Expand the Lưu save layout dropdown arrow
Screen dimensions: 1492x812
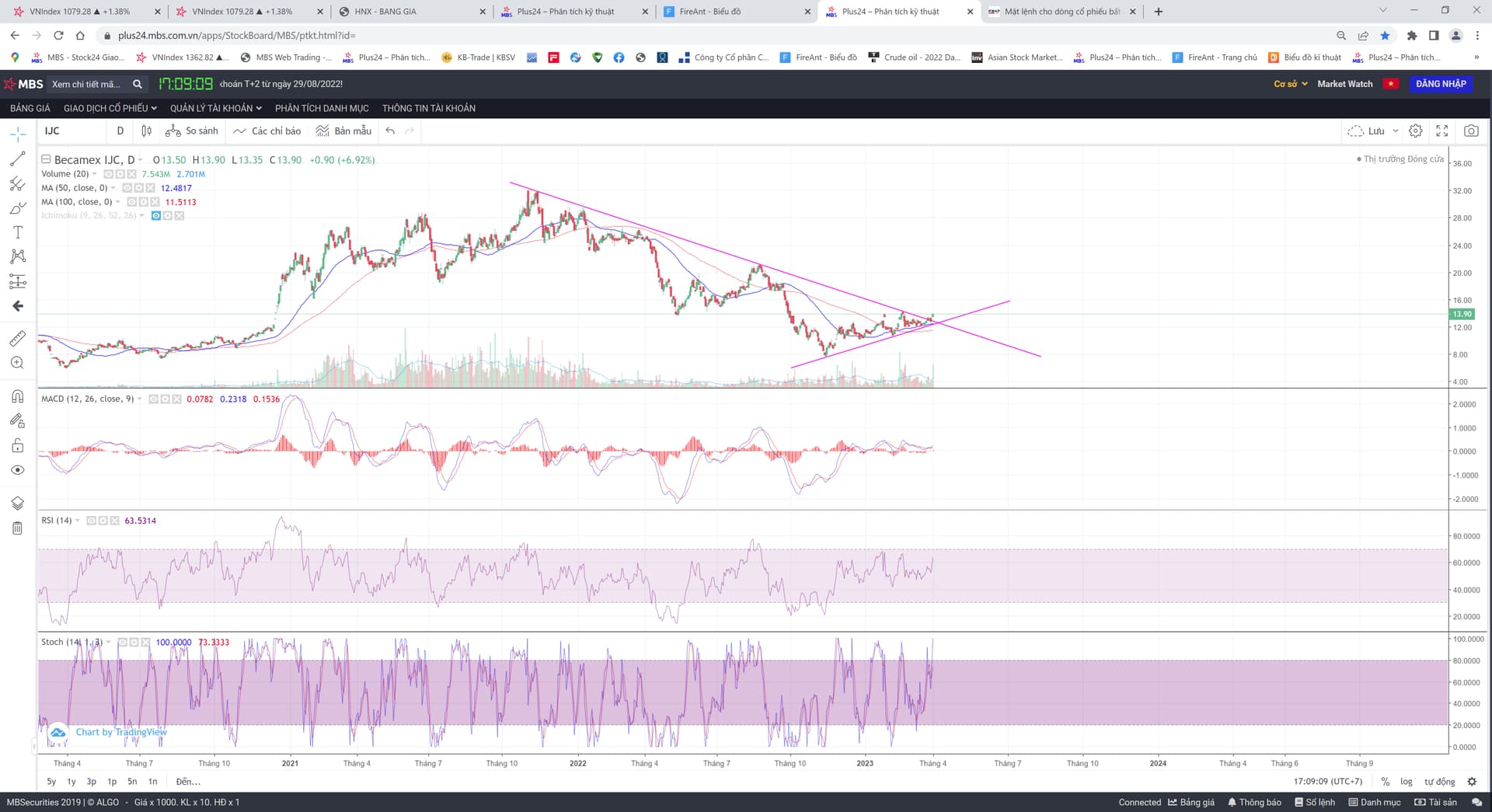click(1396, 131)
